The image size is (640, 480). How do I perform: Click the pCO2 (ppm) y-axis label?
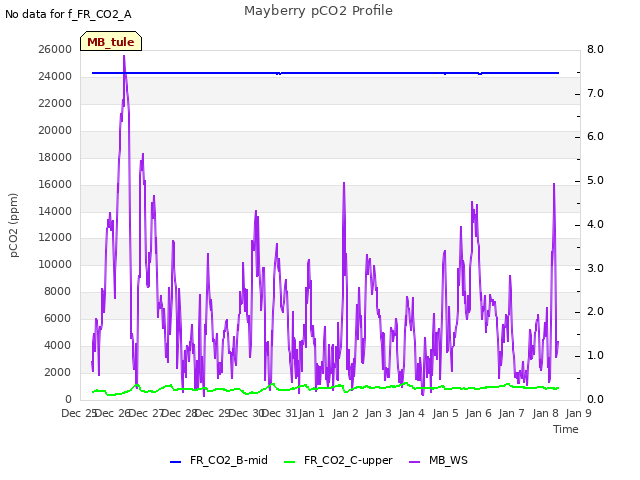coord(13,225)
